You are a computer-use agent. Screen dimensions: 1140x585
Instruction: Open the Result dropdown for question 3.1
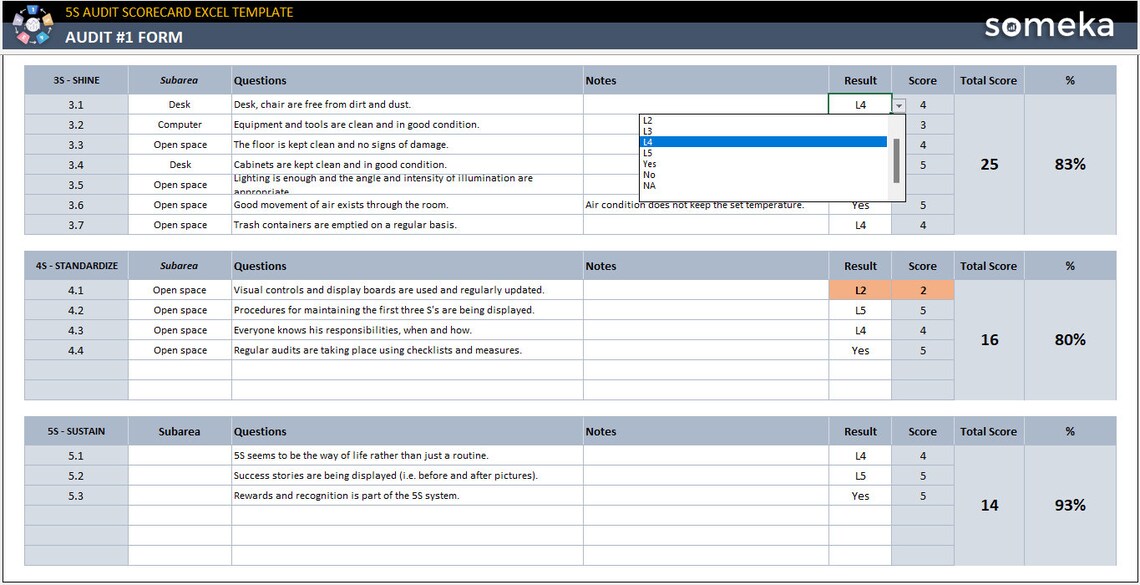tap(897, 103)
